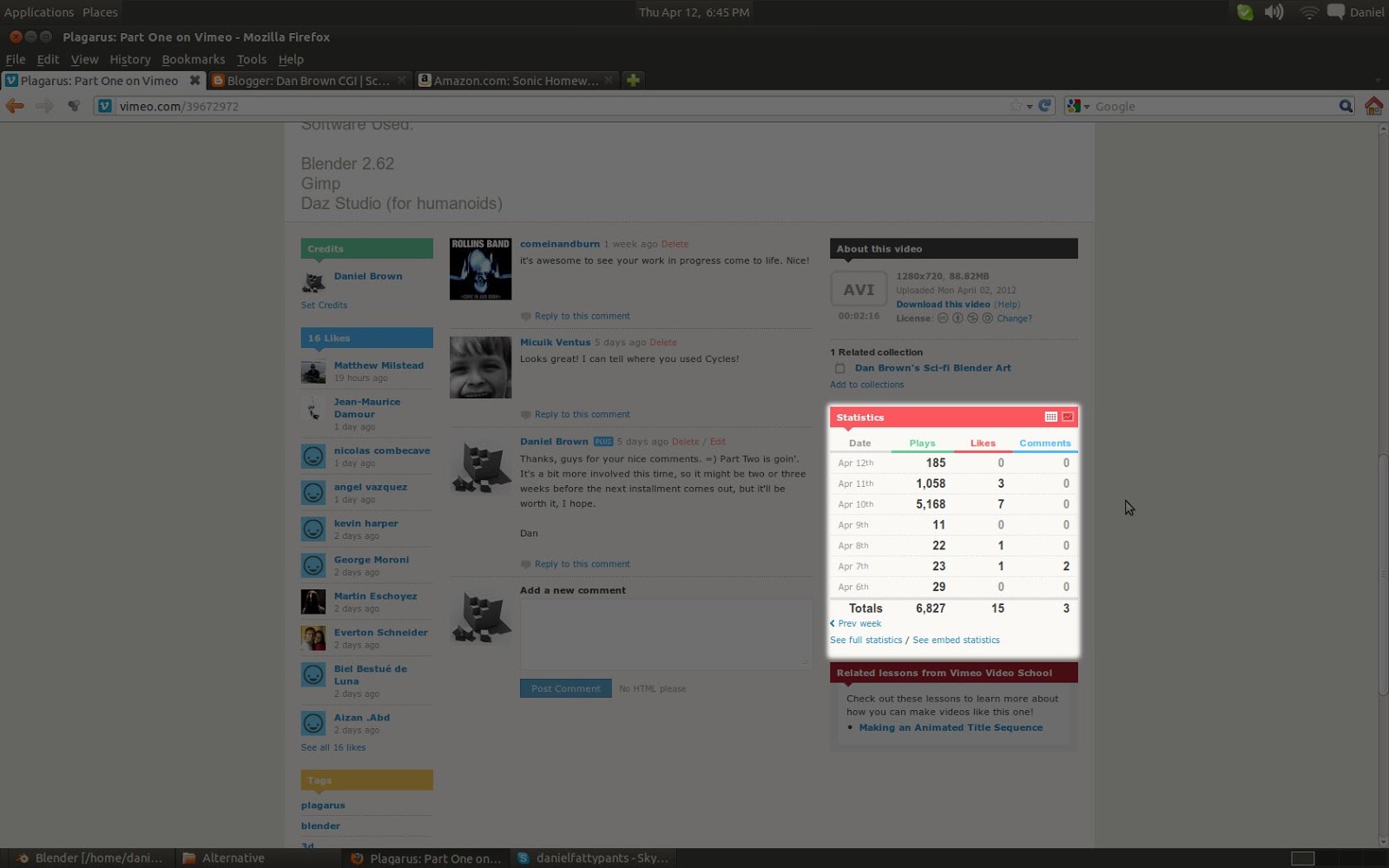The width and height of the screenshot is (1389, 868).
Task: Click the Post Comment button
Action: (565, 688)
